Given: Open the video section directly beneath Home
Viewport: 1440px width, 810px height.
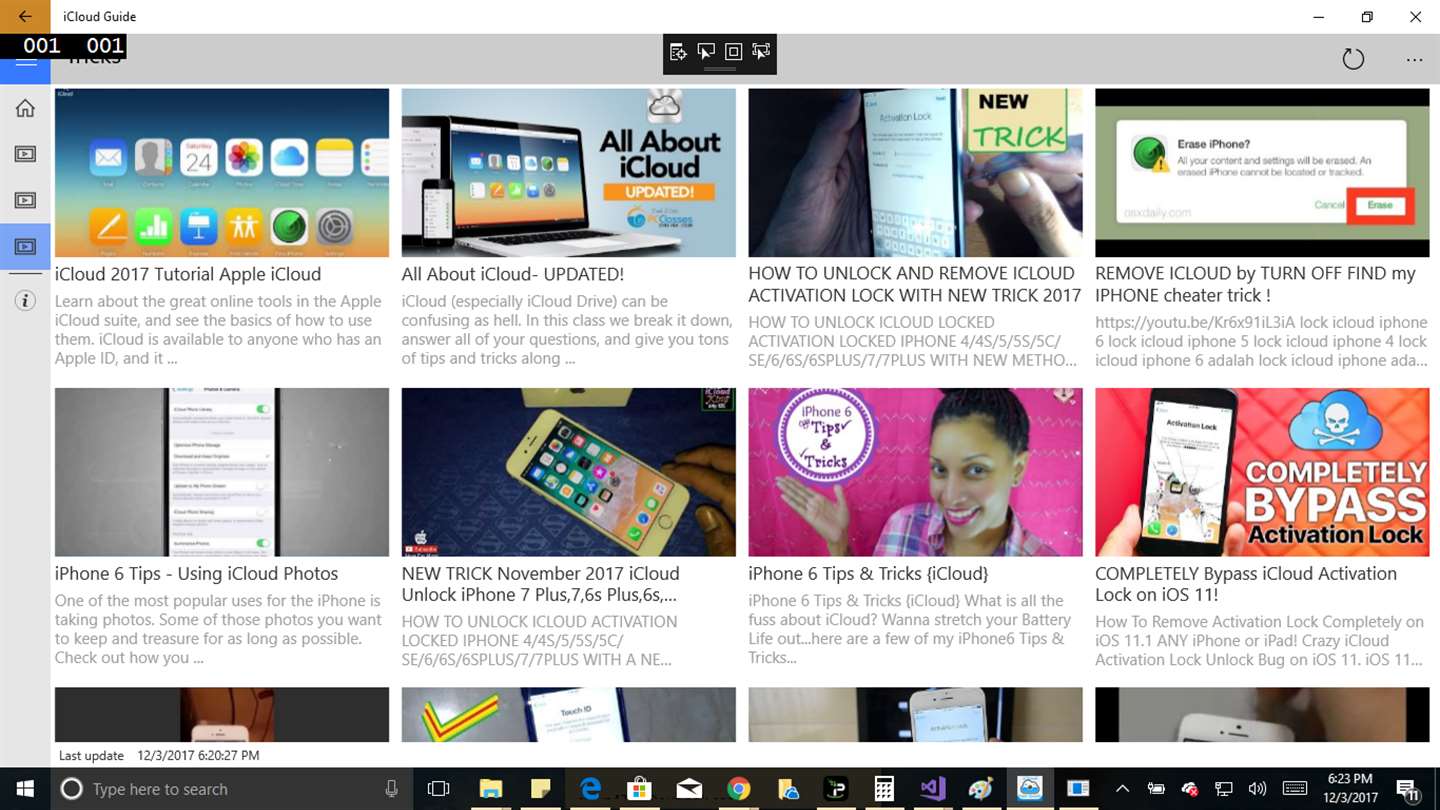Looking at the screenshot, I should click(x=25, y=154).
